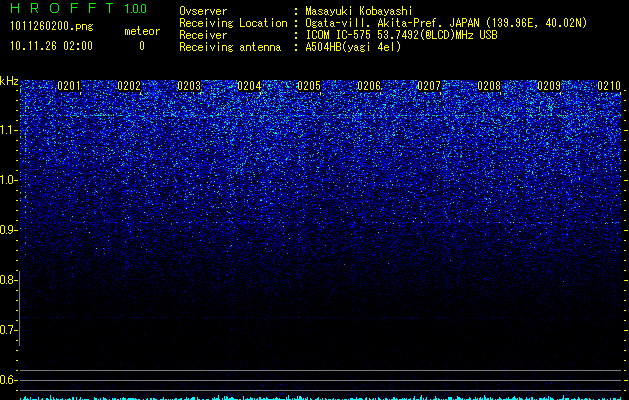Screen dimensions: 629x400
Task: Click the 0204 time marker
Action: coord(249,86)
